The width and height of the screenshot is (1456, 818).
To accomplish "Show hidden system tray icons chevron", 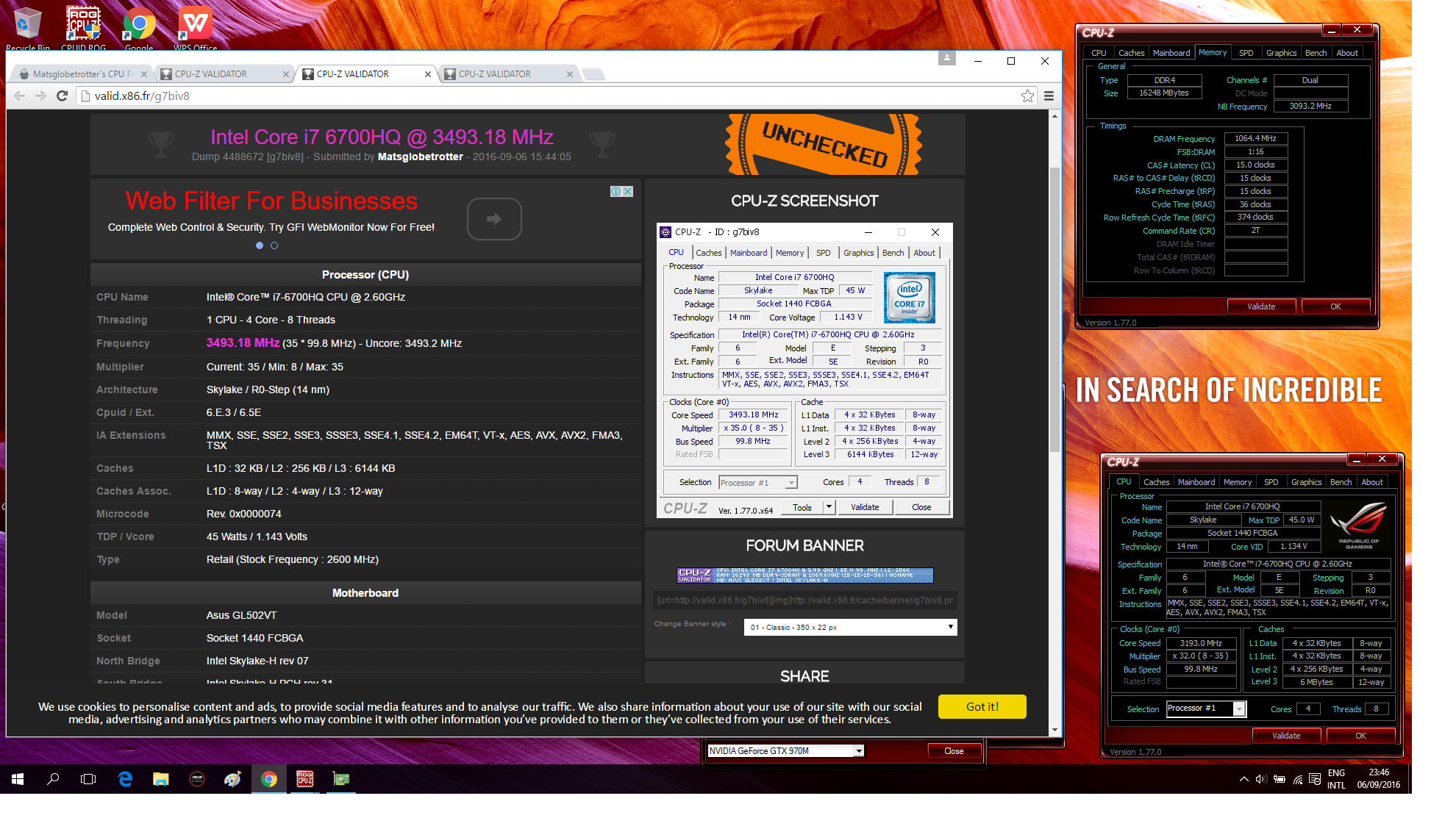I will click(x=1243, y=779).
